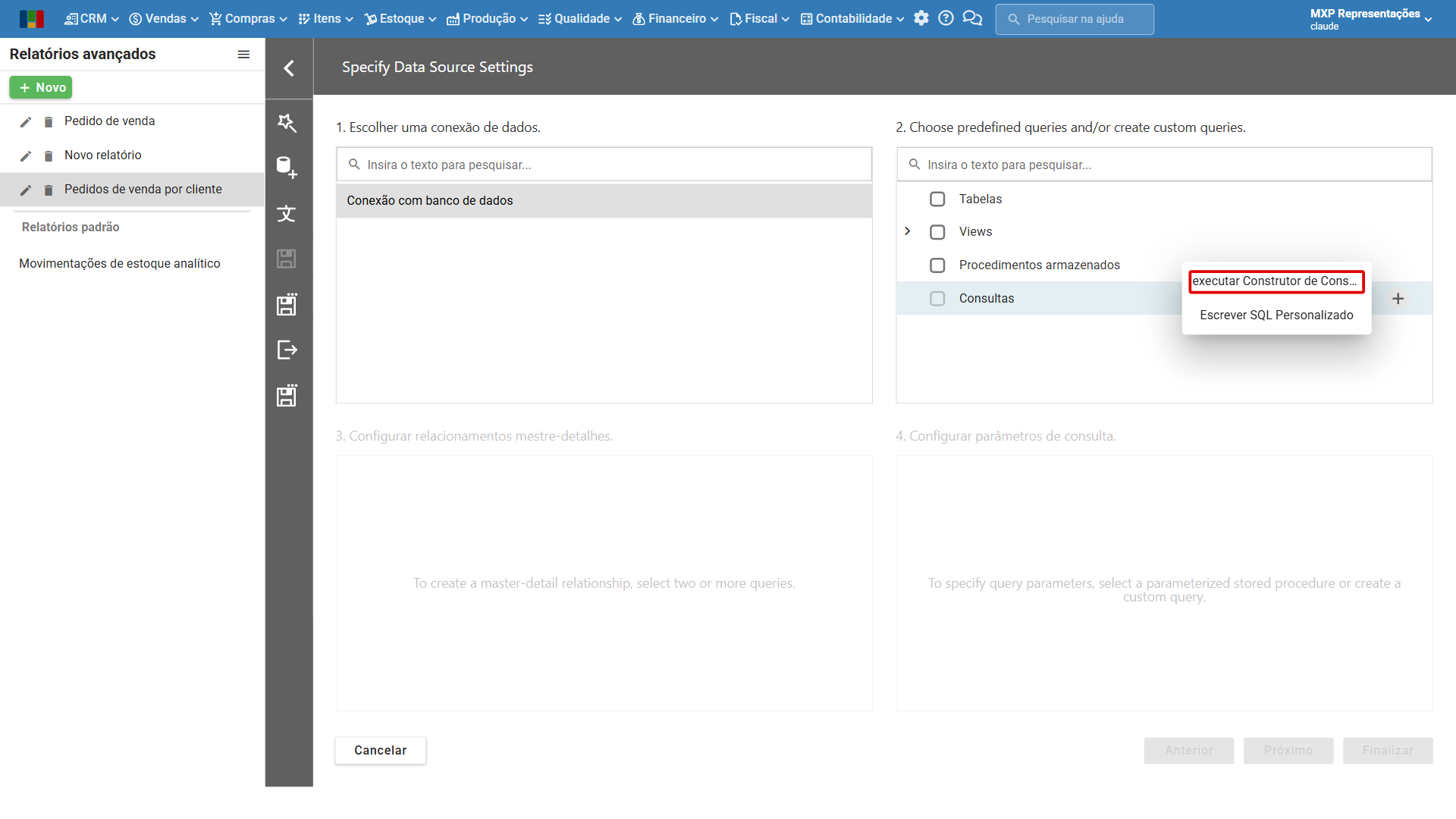Click the plus icon on Consultas row
1456x819 pixels.
[x=1398, y=299]
